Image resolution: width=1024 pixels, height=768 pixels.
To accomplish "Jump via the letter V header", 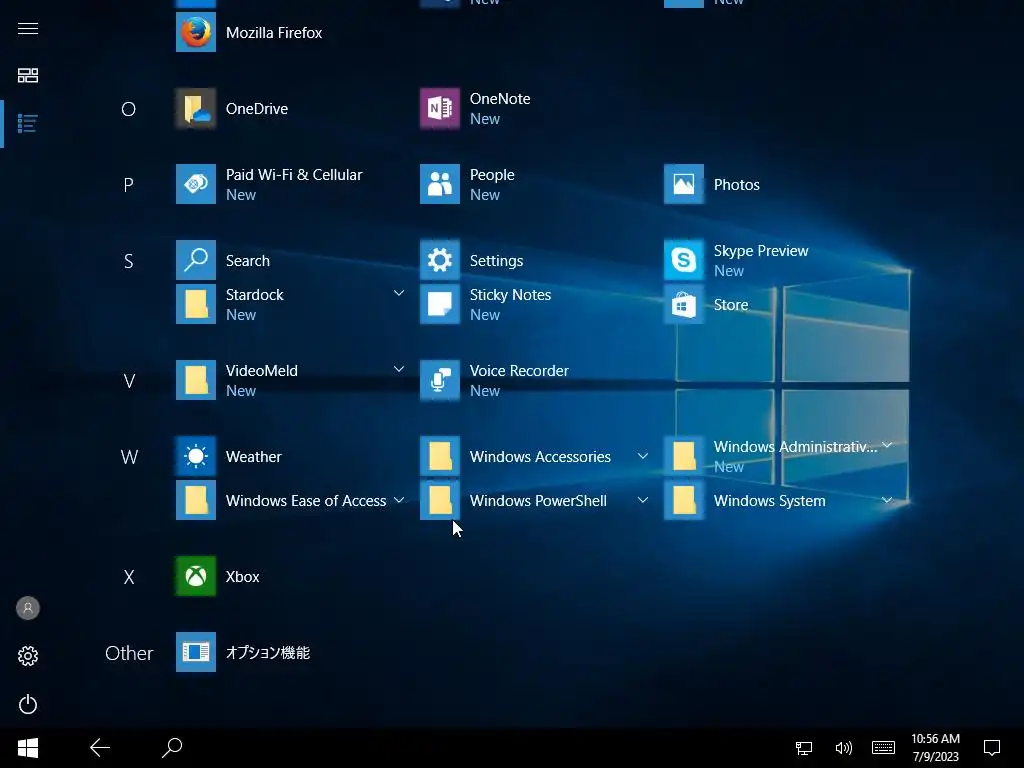I will click(x=129, y=381).
